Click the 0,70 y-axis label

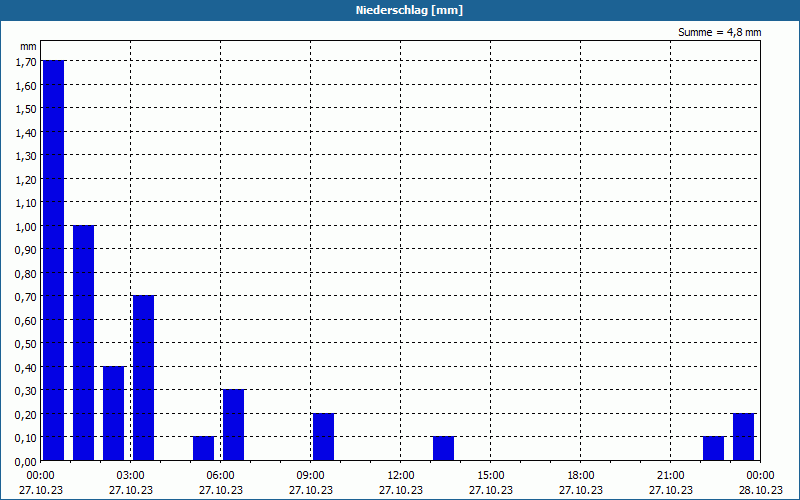[x=26, y=296]
